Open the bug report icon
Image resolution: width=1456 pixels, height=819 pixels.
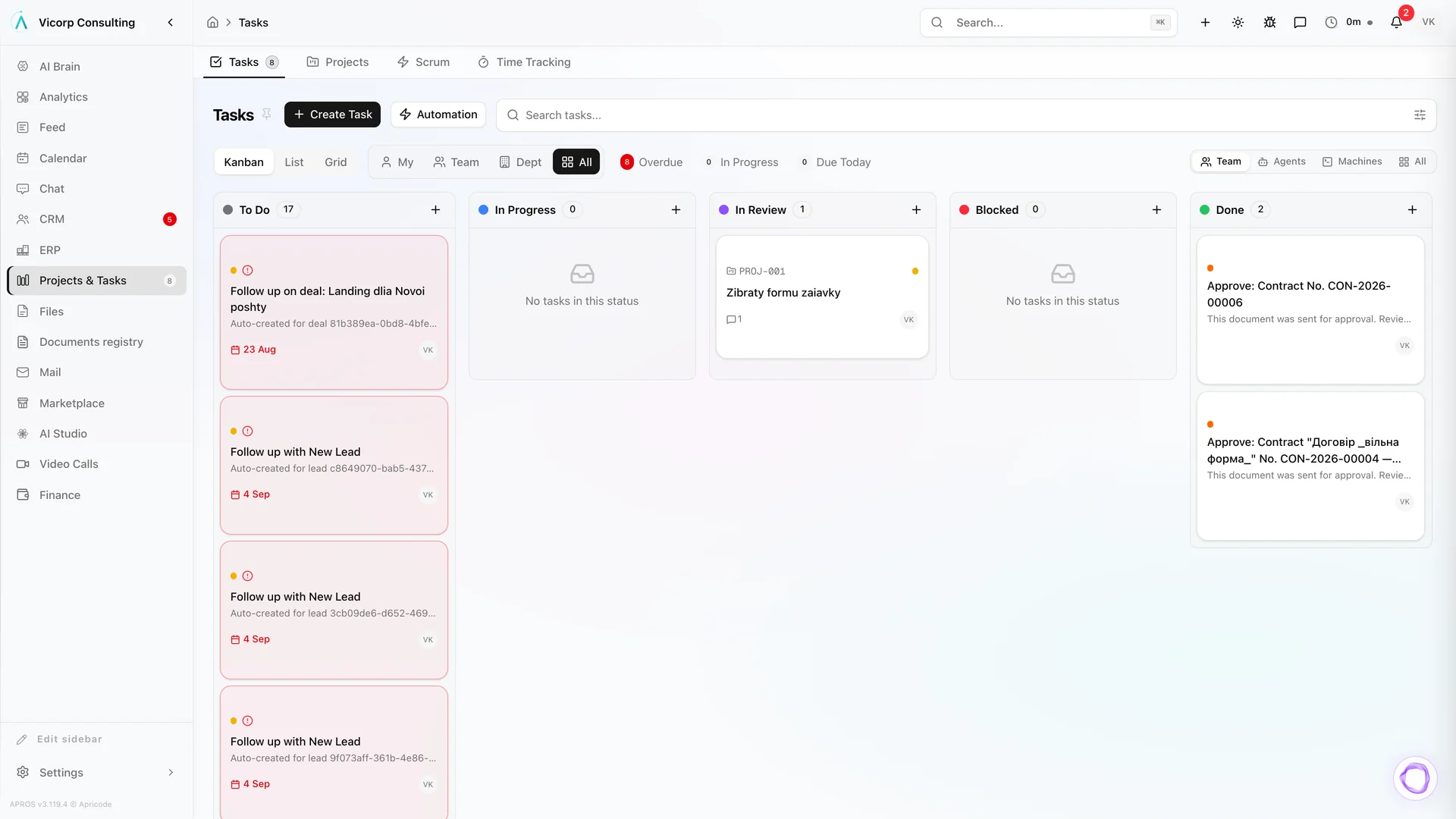(1269, 23)
